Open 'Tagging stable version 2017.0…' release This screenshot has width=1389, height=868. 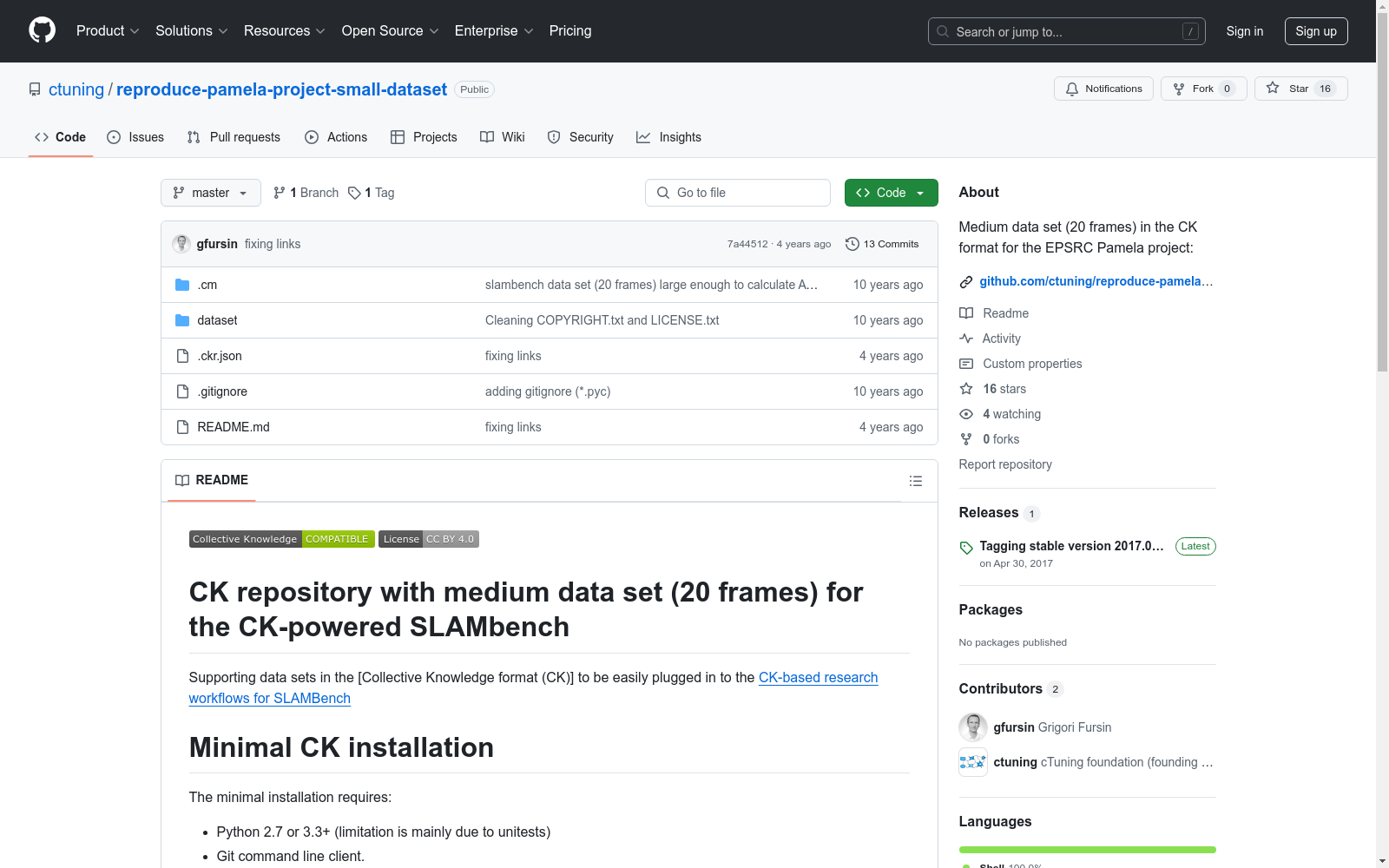pos(1071,546)
